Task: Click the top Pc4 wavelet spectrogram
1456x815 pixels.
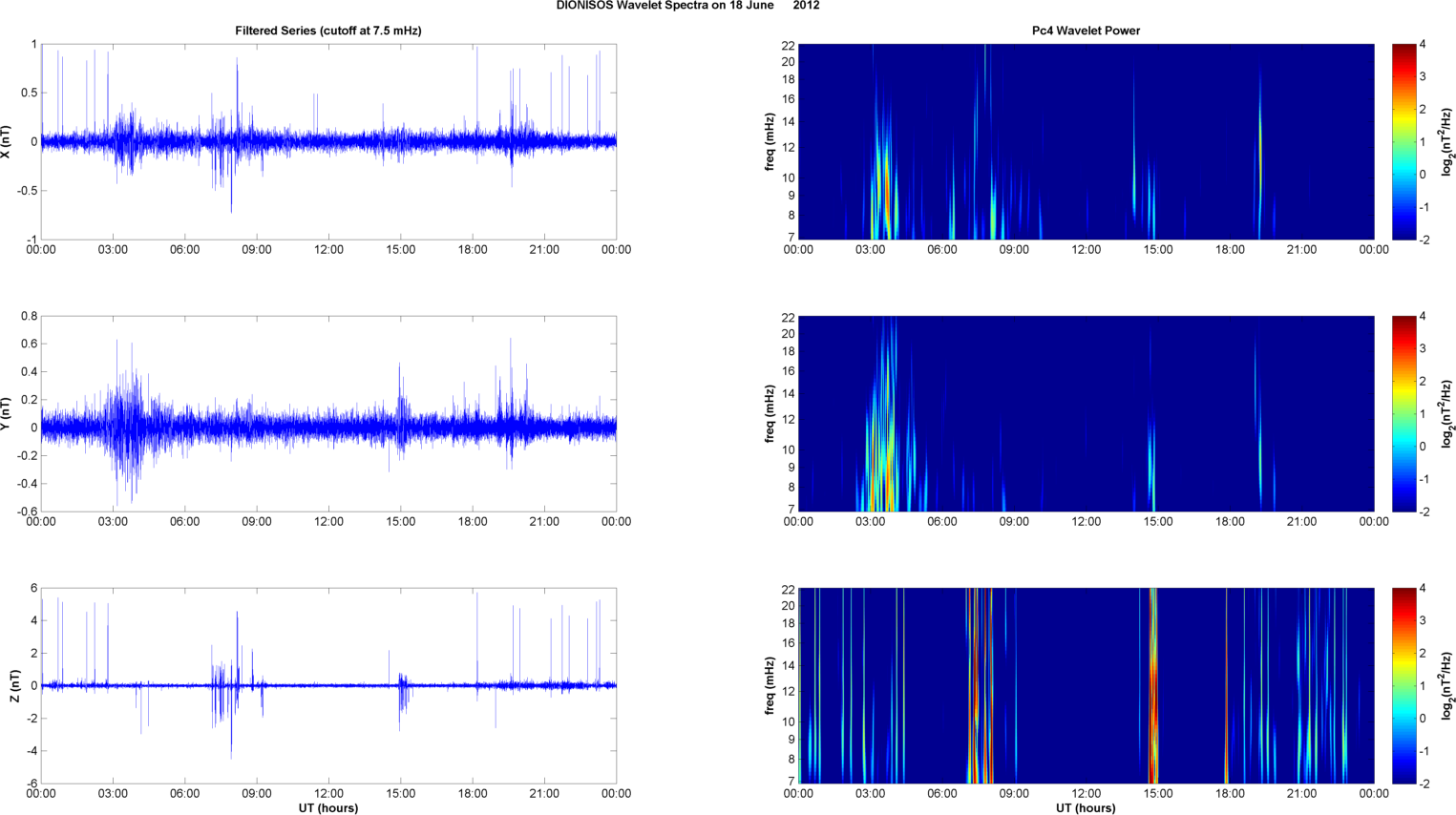Action: pos(1086,141)
